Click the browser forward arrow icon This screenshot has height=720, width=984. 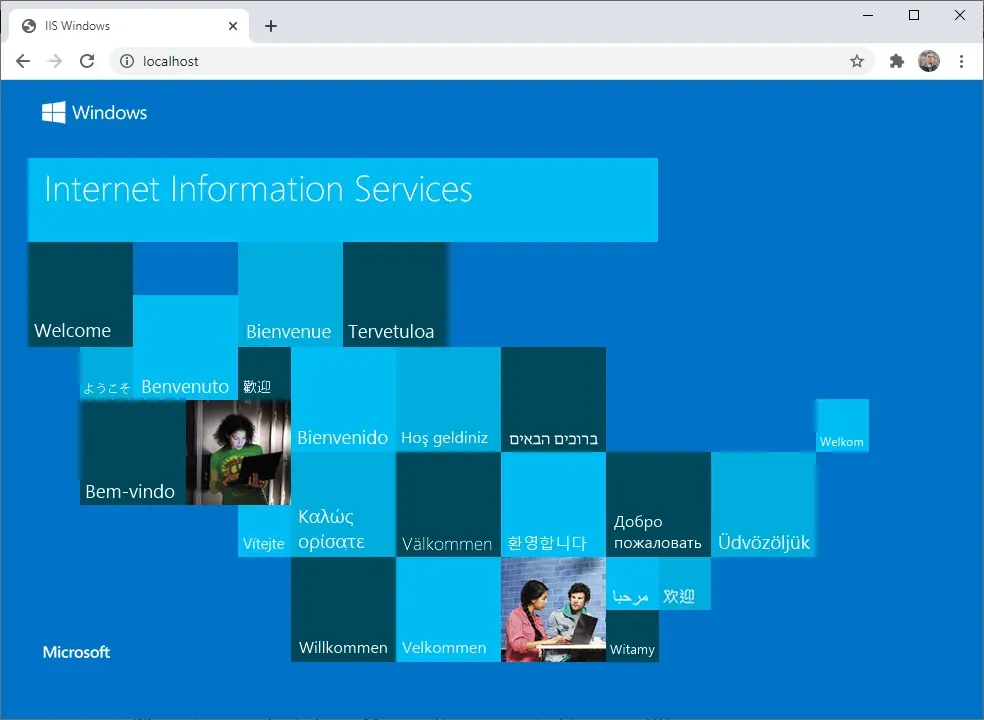[54, 61]
